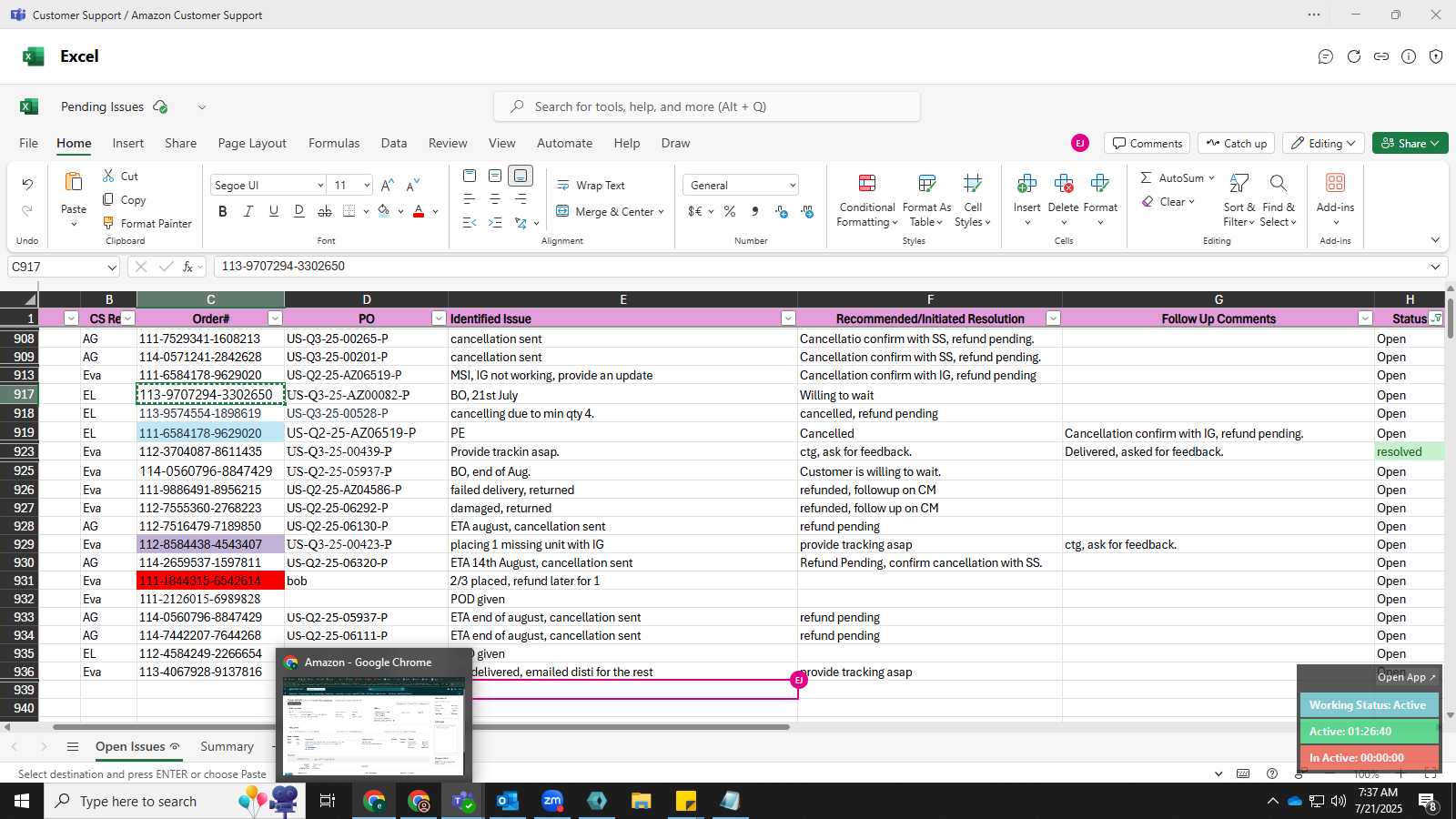Click the refresh icon in Teams header

[1354, 56]
